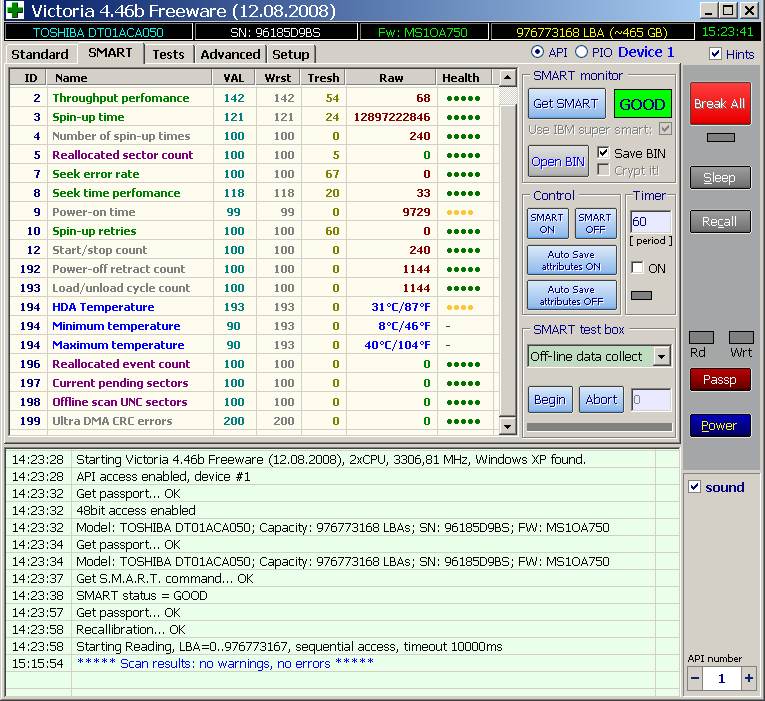This screenshot has height=701, width=765.
Task: Click the Name column header
Action: [129, 78]
